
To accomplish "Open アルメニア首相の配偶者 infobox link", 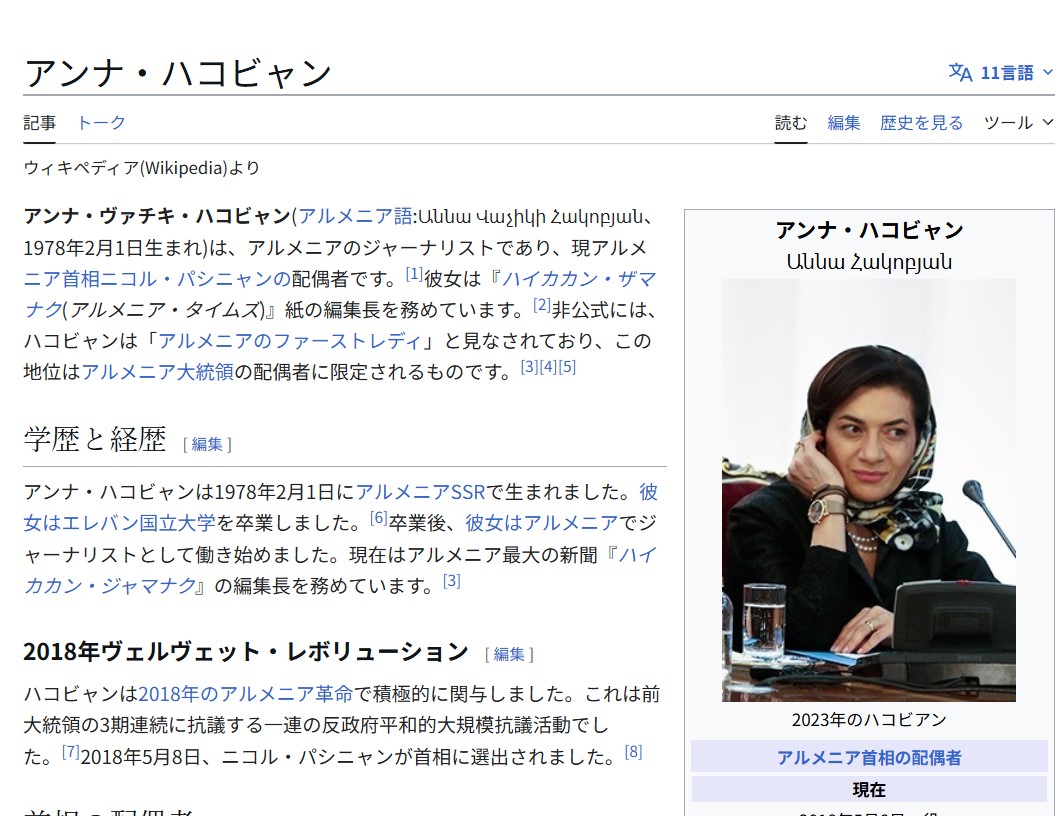I will tap(868, 757).
